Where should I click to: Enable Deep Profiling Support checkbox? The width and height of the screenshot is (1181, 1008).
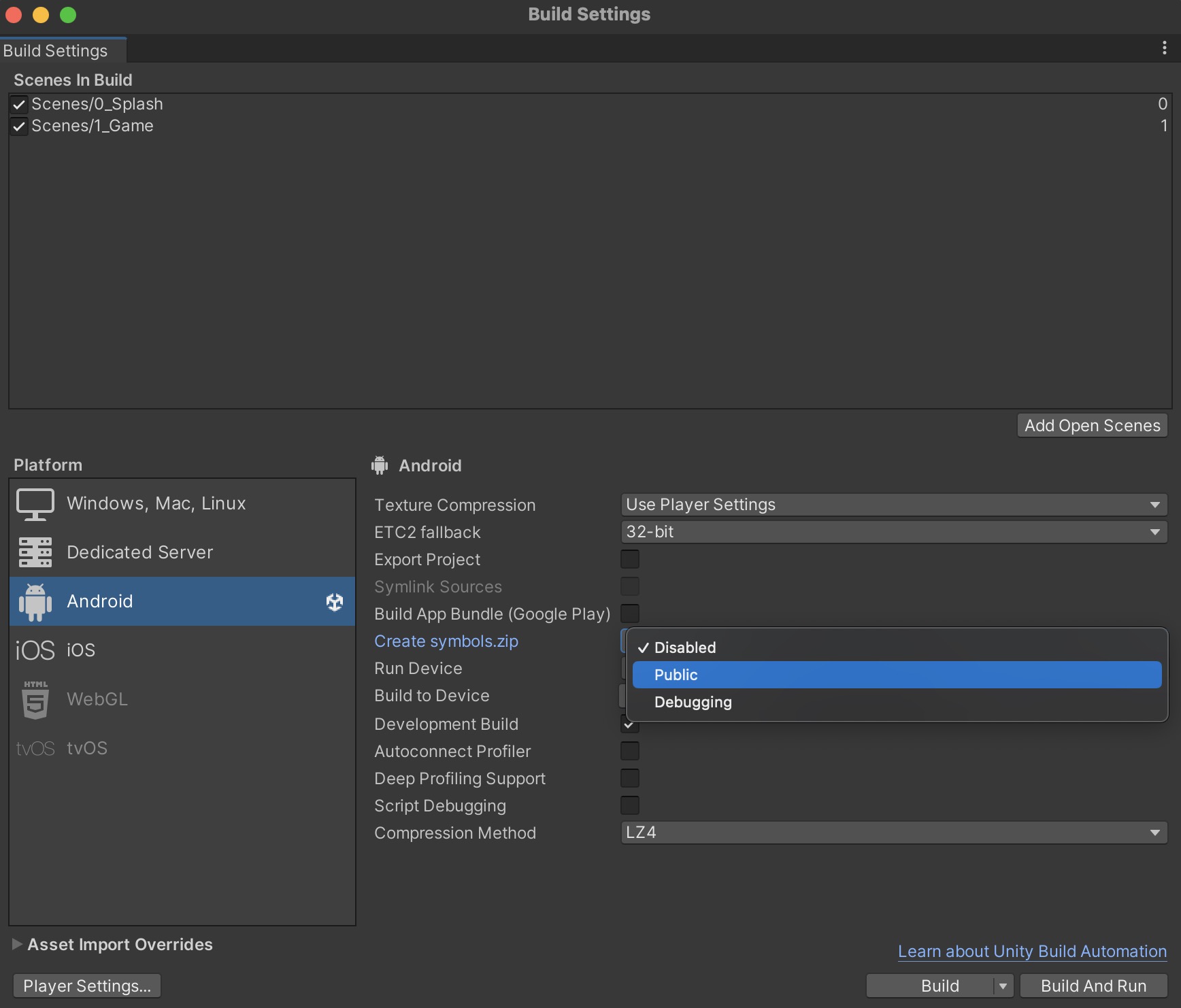tap(630, 778)
